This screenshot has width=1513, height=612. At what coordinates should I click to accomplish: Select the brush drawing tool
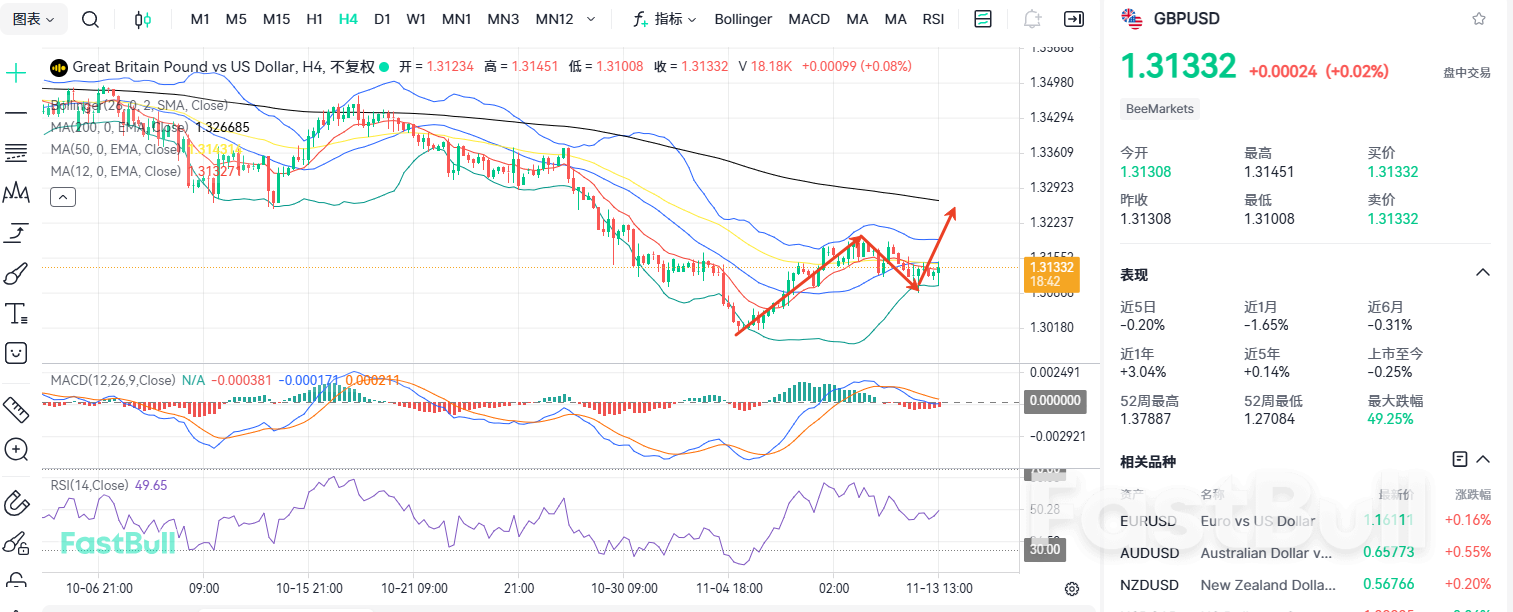16,273
